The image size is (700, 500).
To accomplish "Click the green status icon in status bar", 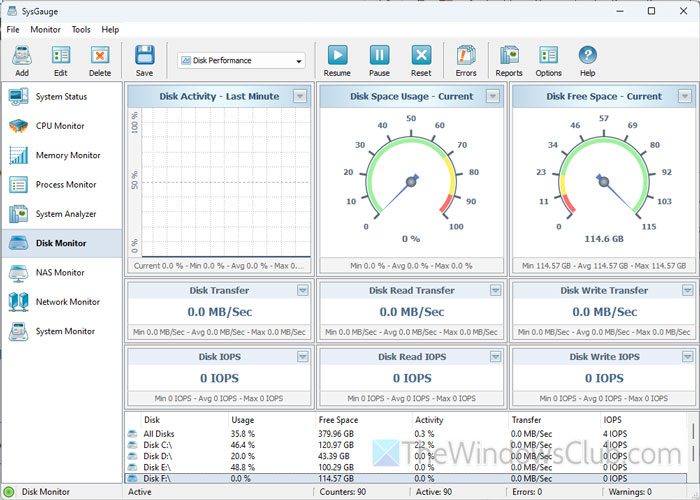I will click(9, 492).
